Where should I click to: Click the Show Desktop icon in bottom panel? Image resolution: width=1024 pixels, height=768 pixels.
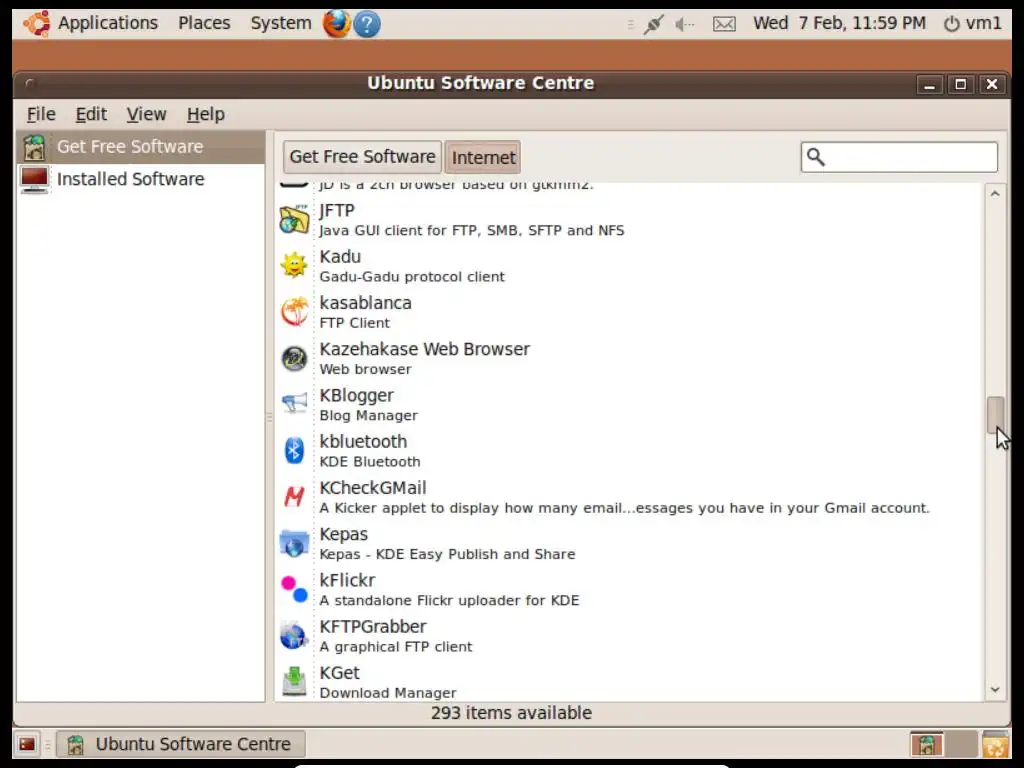click(x=27, y=744)
